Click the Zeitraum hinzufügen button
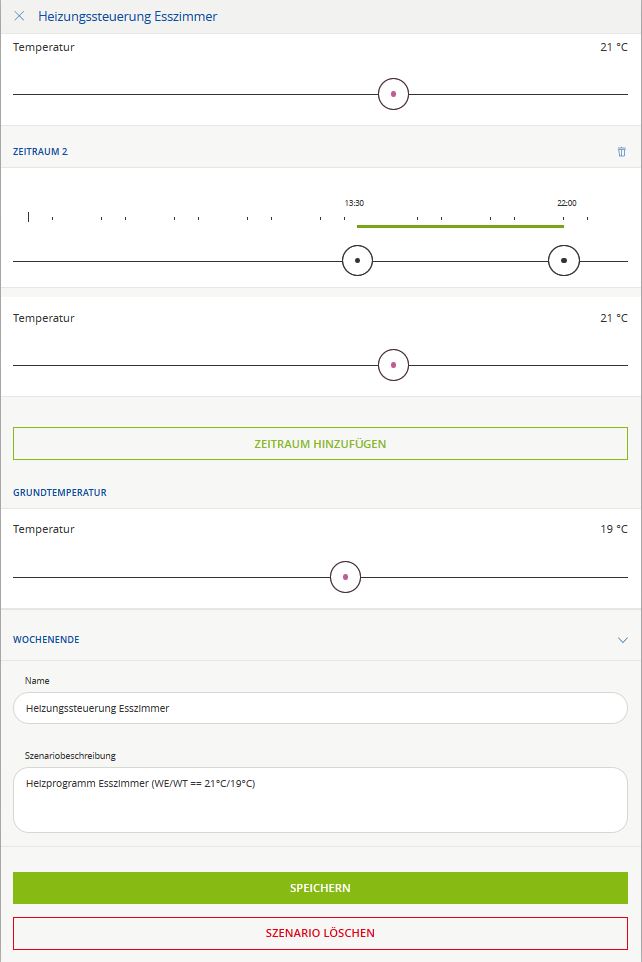 (320, 444)
